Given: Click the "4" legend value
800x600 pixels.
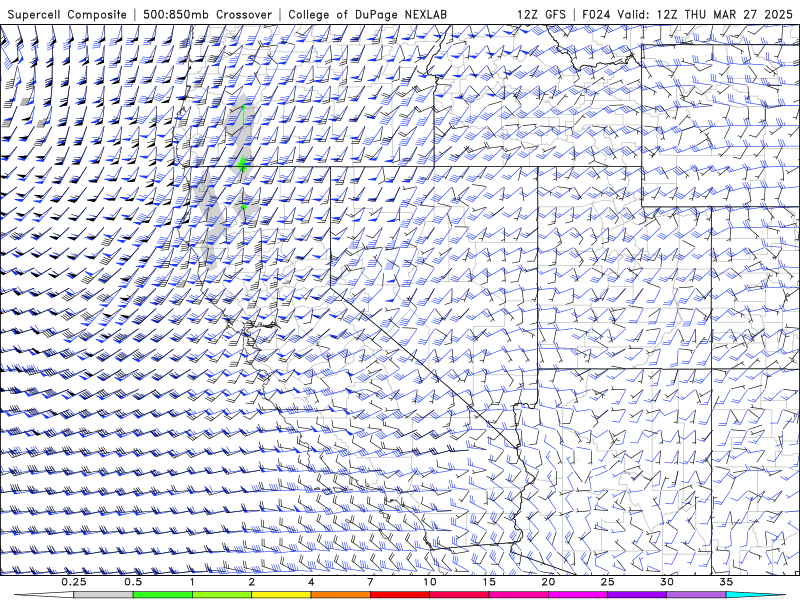Looking at the screenshot, I should (311, 582).
